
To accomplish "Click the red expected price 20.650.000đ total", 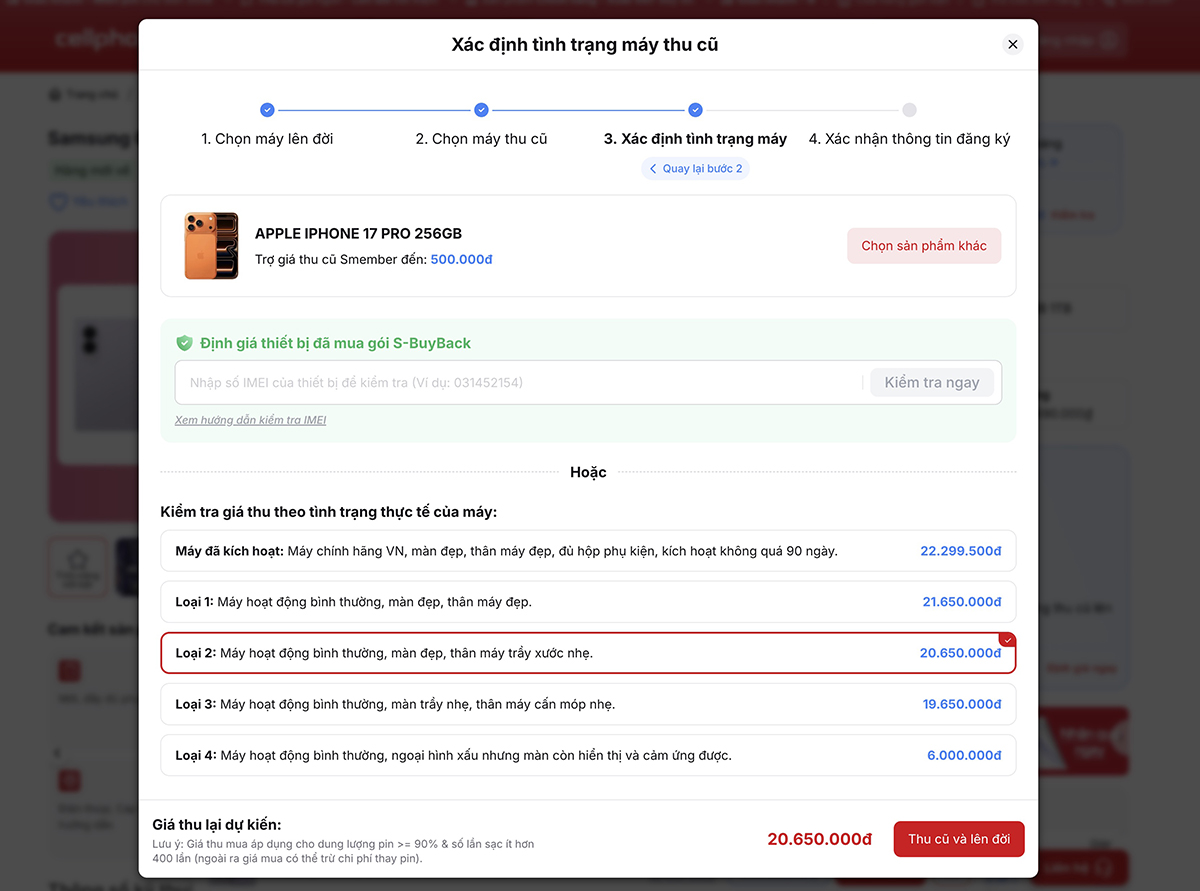I will pos(820,839).
